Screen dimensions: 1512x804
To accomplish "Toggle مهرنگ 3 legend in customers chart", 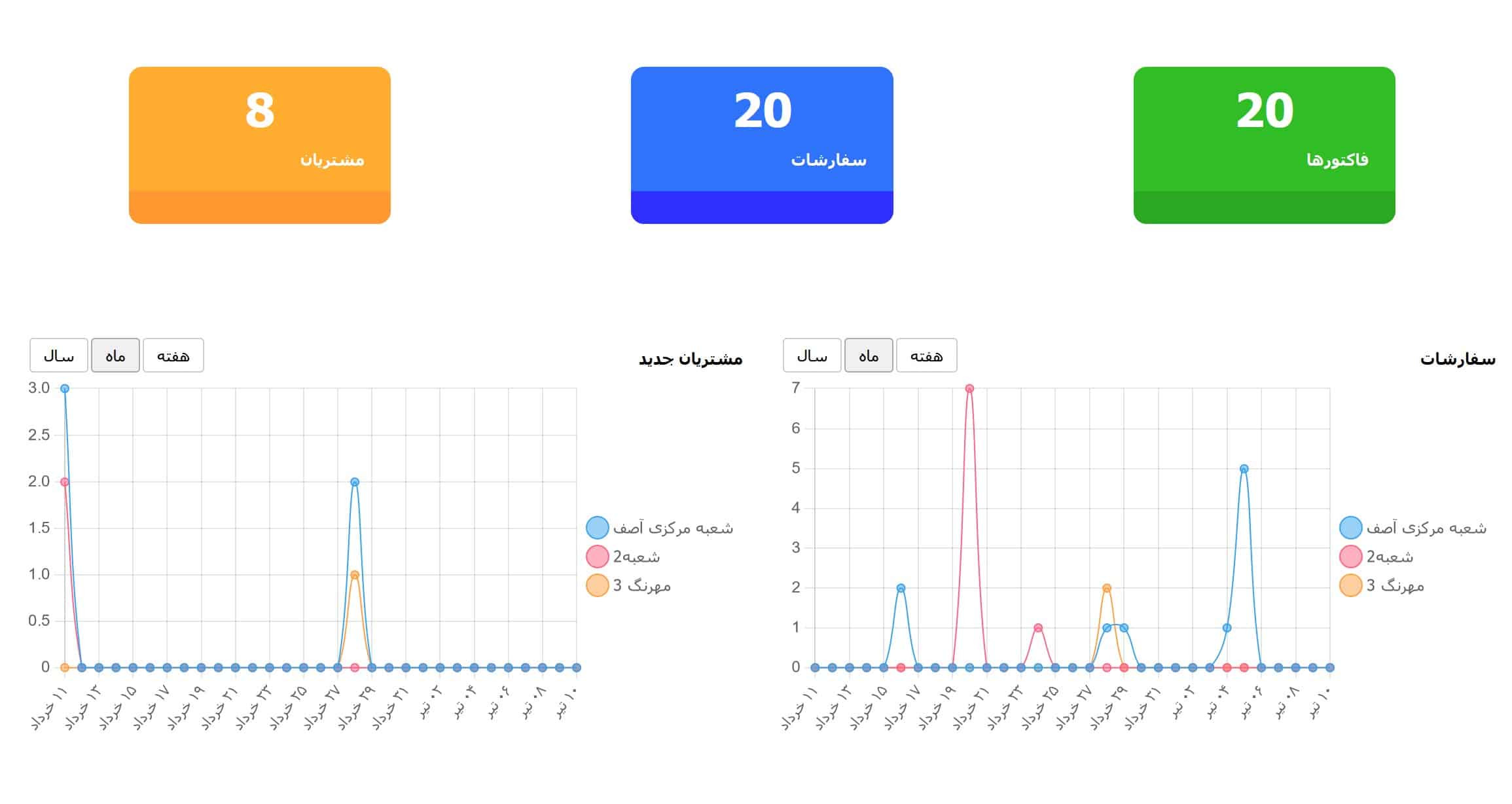I will click(628, 585).
